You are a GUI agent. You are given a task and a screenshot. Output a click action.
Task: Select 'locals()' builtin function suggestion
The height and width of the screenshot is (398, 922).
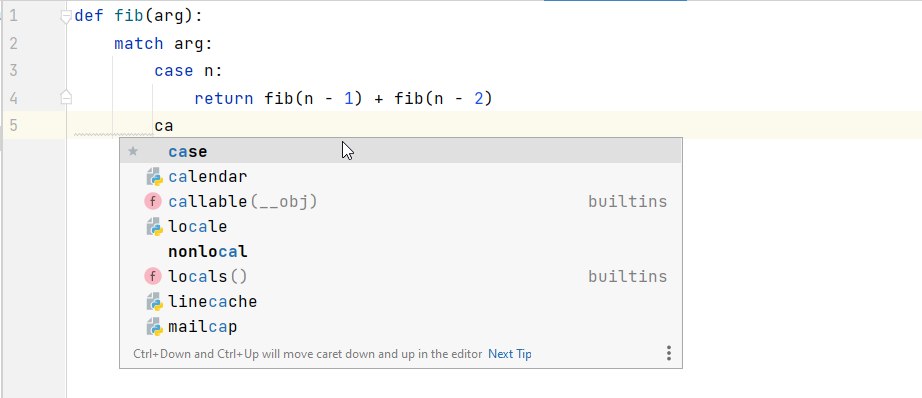tap(400, 276)
